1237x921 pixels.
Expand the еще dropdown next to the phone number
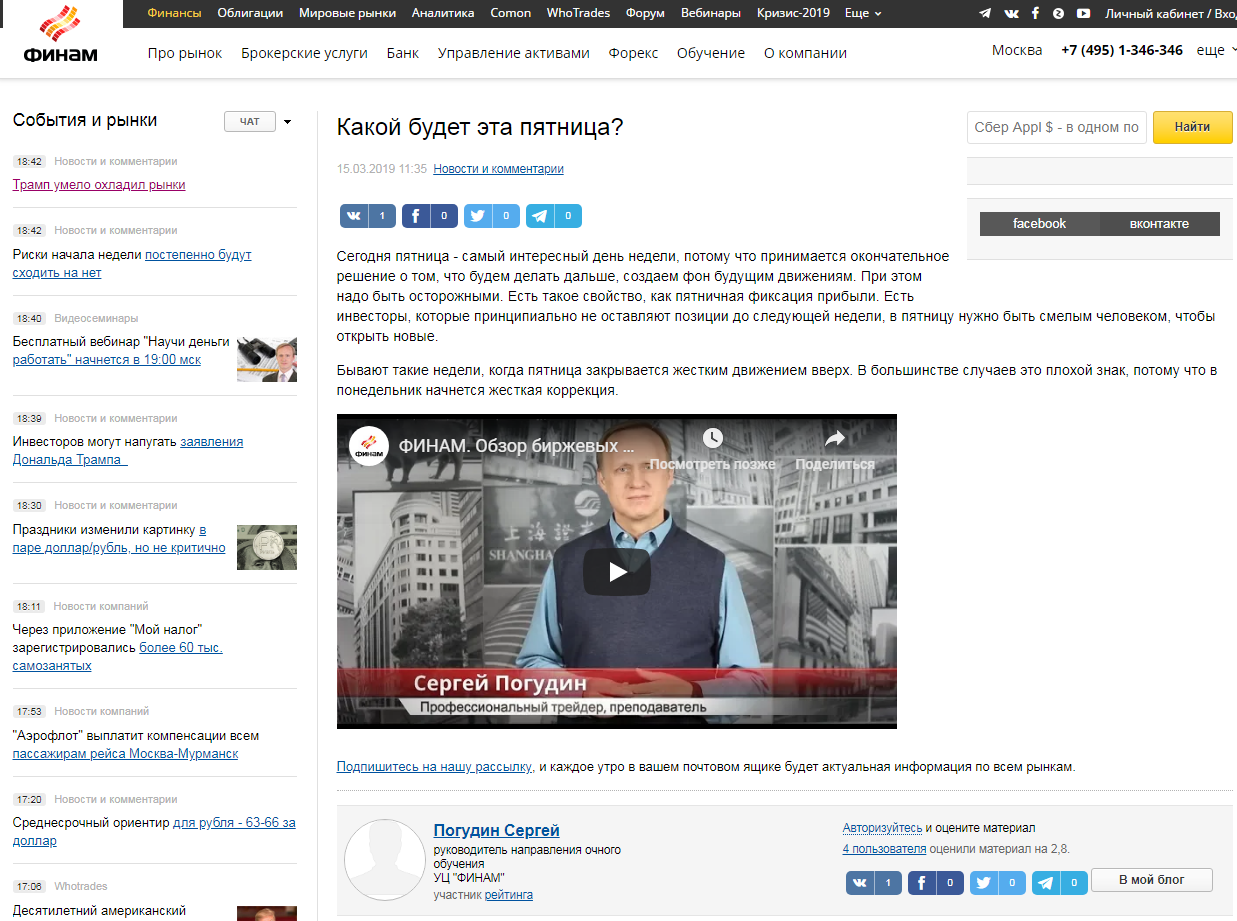pyautogui.click(x=1214, y=50)
